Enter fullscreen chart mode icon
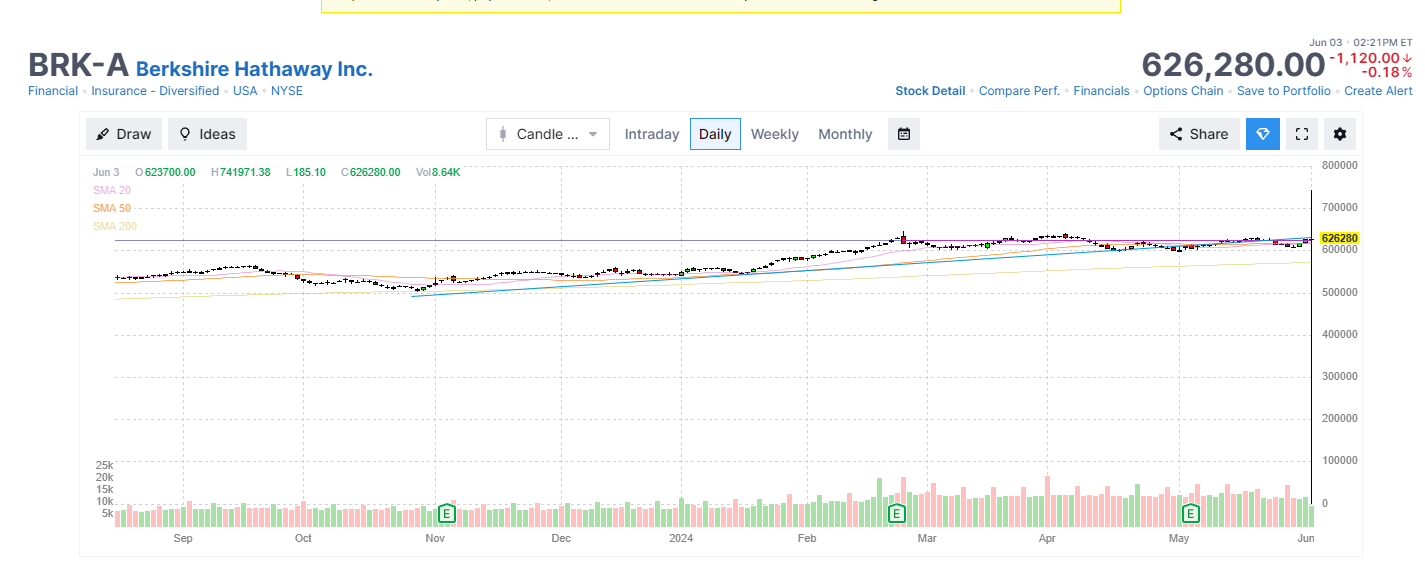 point(1302,134)
